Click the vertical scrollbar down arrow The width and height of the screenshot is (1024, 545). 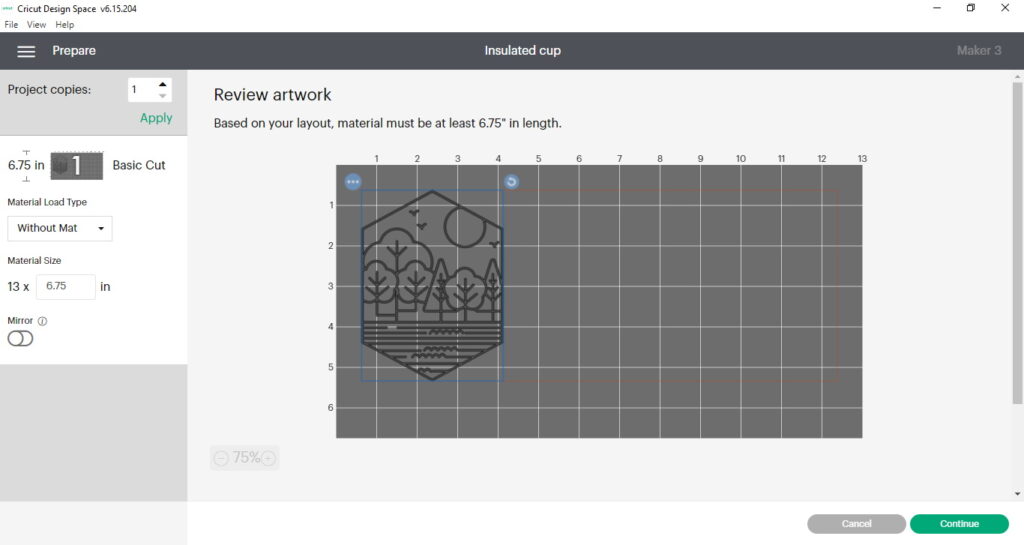(1017, 493)
